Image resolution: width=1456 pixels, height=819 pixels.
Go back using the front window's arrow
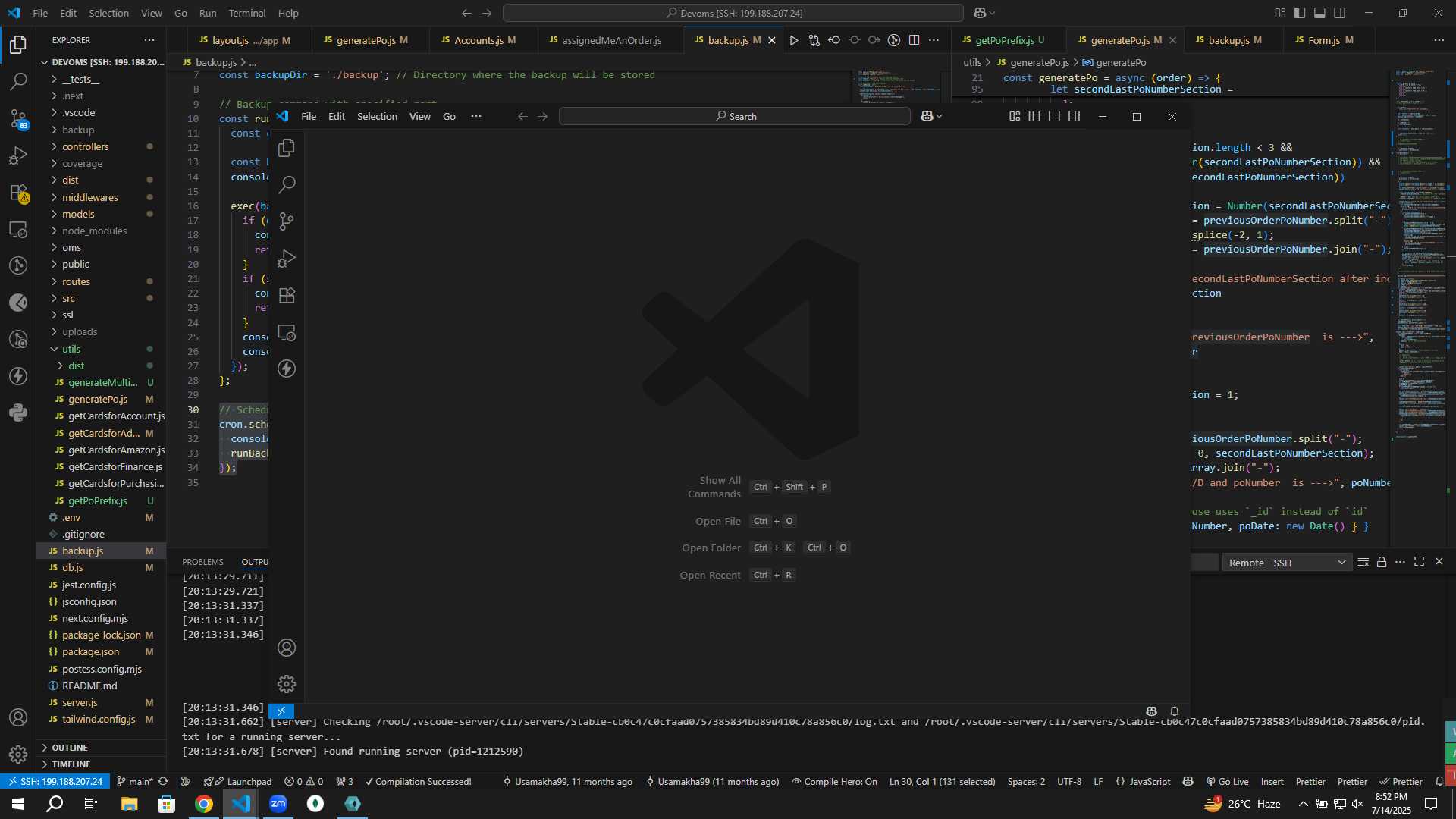click(522, 116)
